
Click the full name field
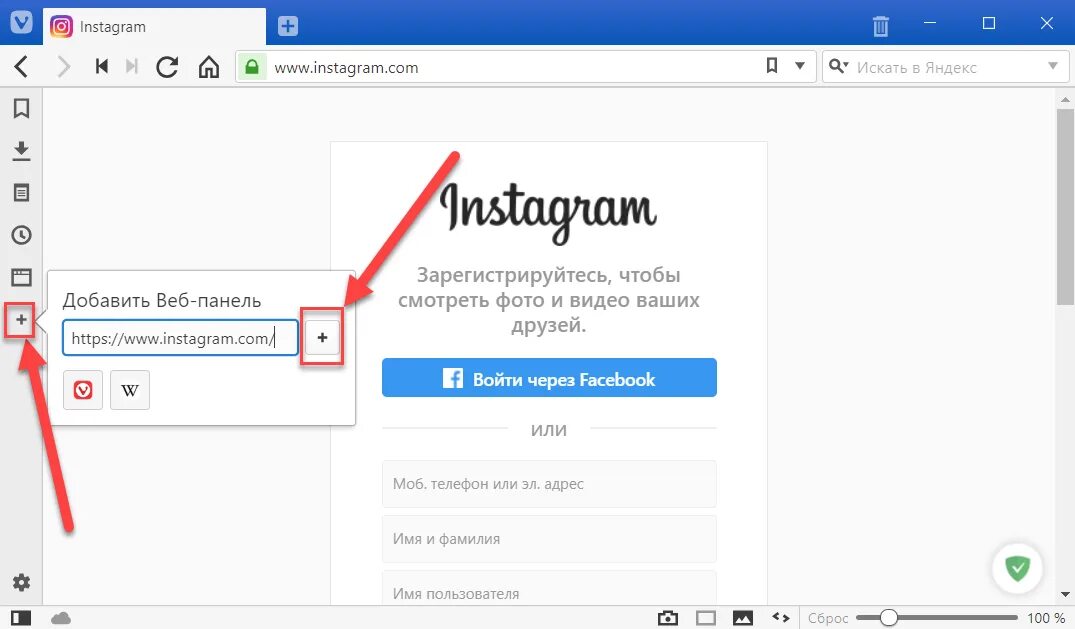tap(549, 538)
